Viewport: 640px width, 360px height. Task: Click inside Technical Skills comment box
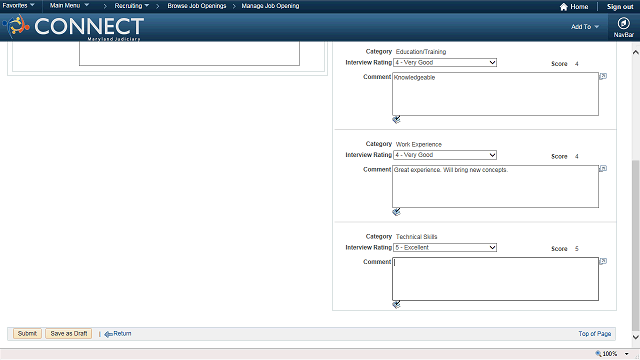(496, 279)
